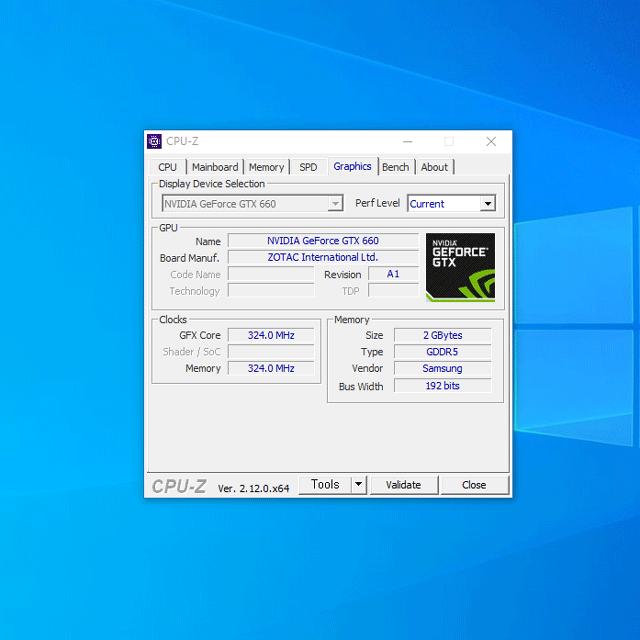Select the Memory tab
Viewport: 640px width, 640px height.
267,167
